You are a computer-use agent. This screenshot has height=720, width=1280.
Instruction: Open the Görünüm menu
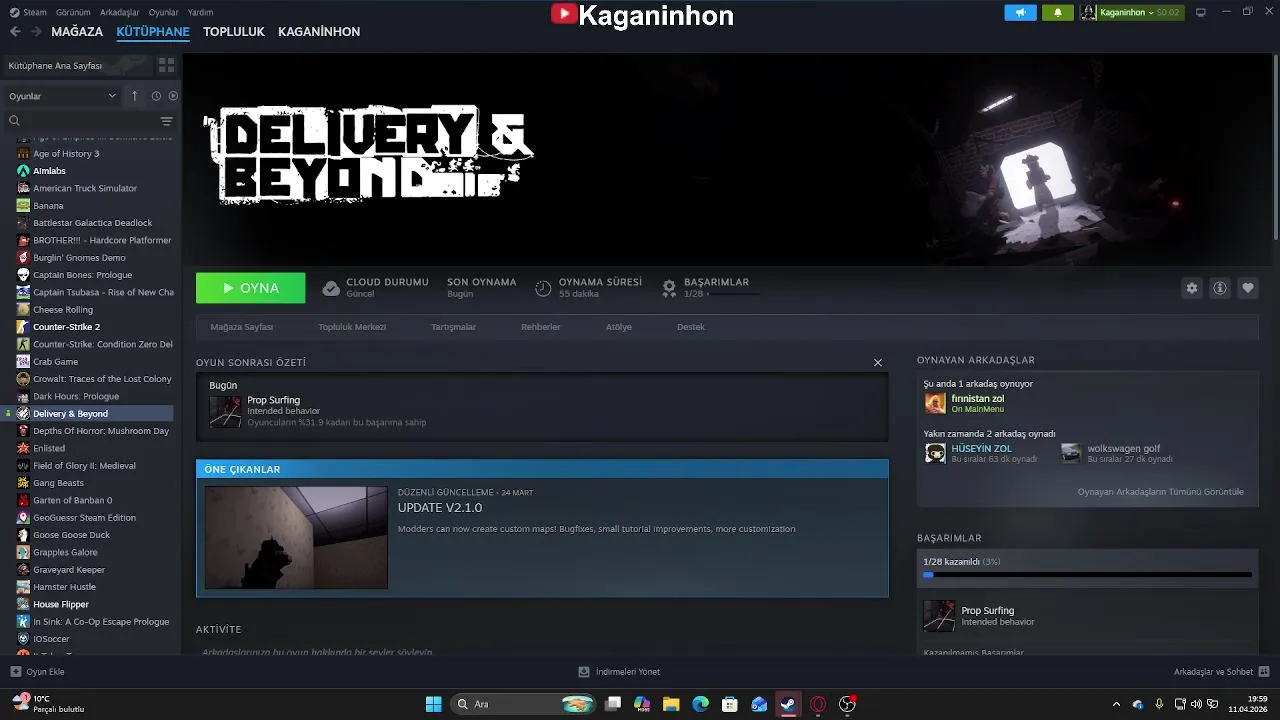(73, 12)
